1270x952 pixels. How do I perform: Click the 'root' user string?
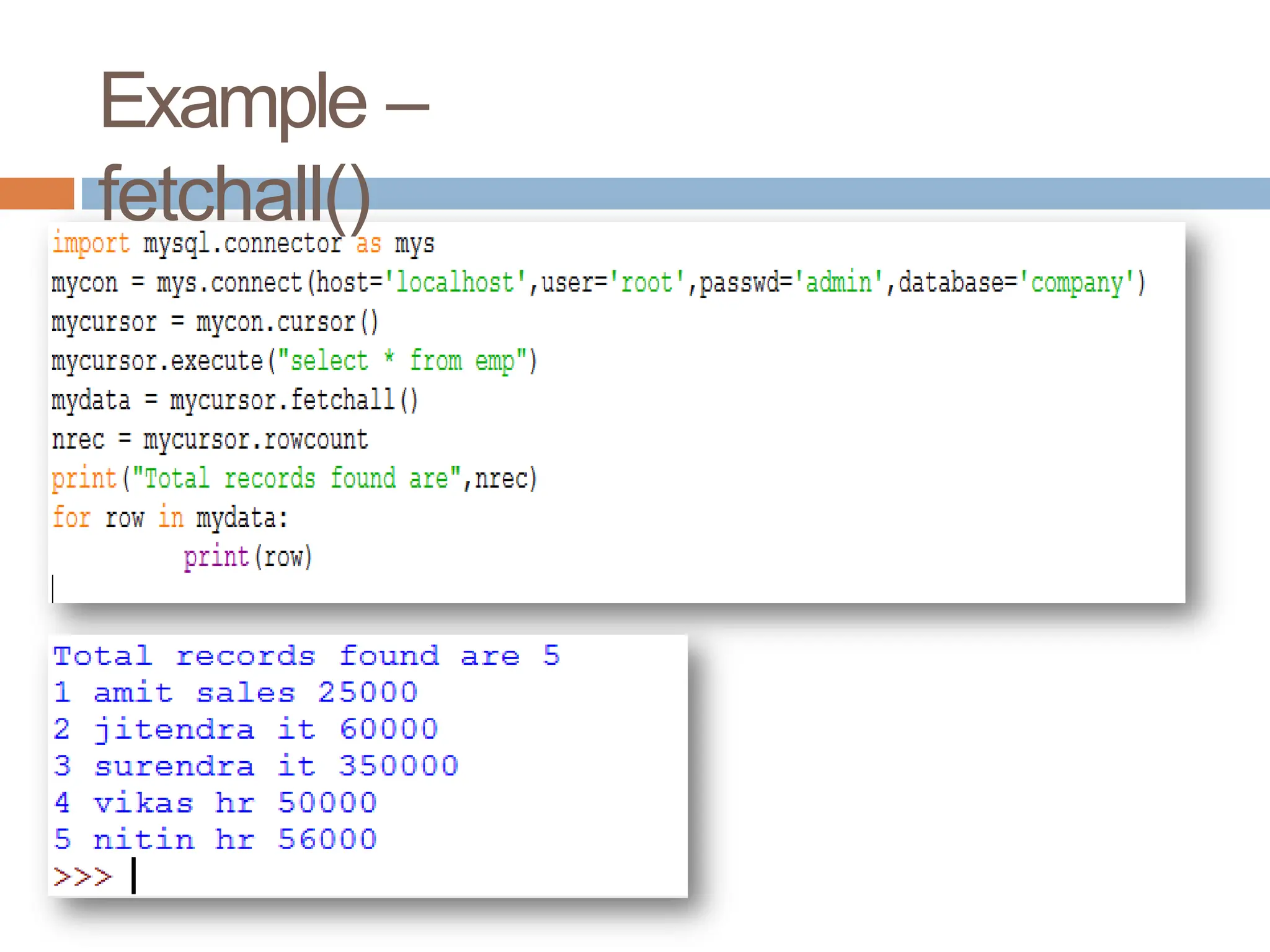tap(647, 283)
